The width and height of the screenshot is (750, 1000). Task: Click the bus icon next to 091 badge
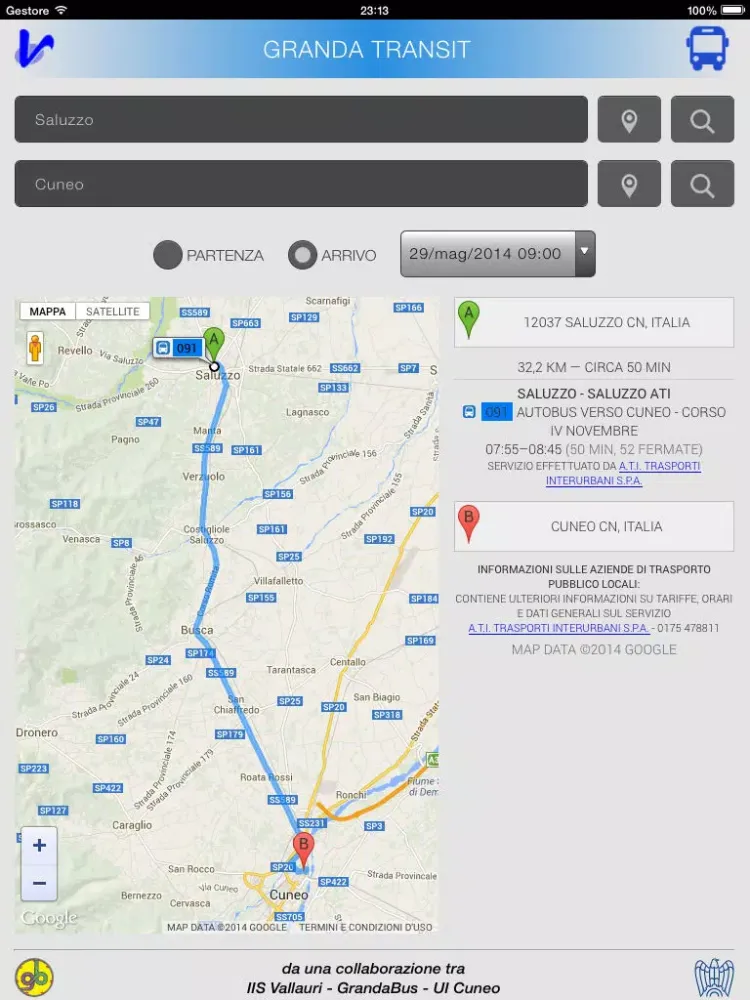point(469,412)
